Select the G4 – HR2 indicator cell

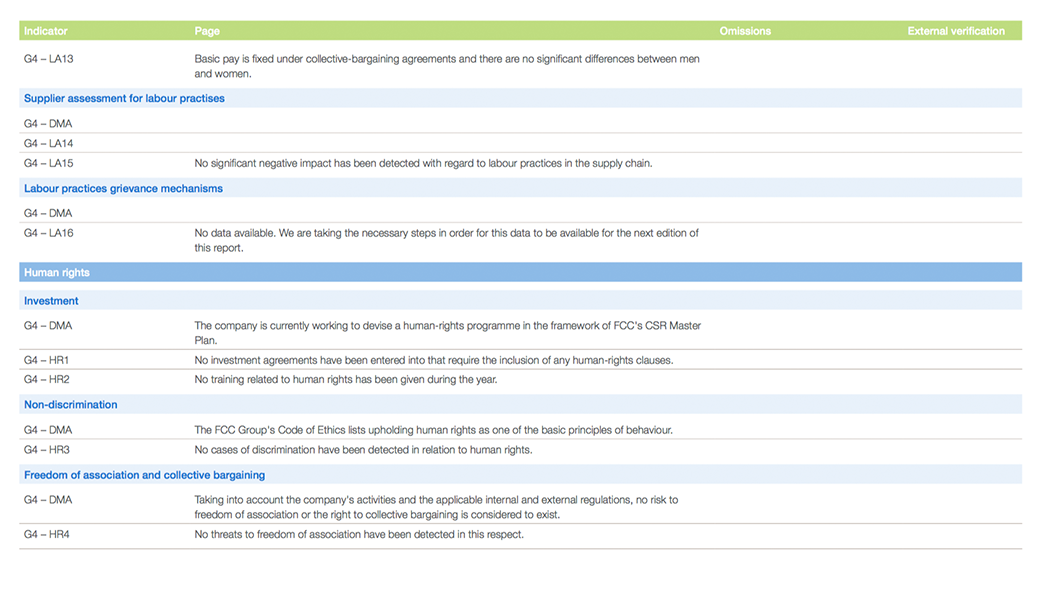(47, 380)
